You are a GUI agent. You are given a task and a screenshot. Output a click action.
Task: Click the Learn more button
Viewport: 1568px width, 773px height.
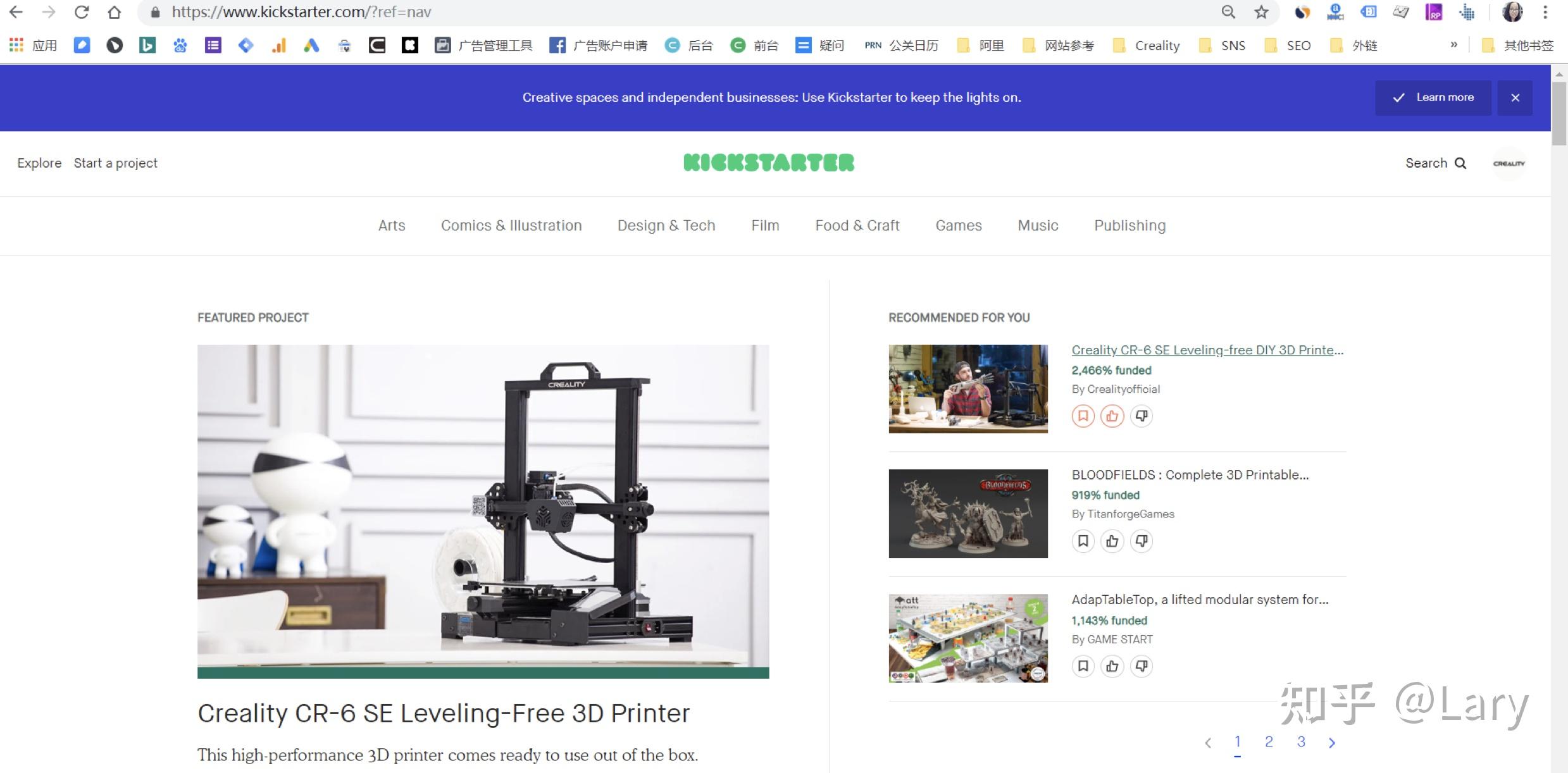pyautogui.click(x=1433, y=97)
